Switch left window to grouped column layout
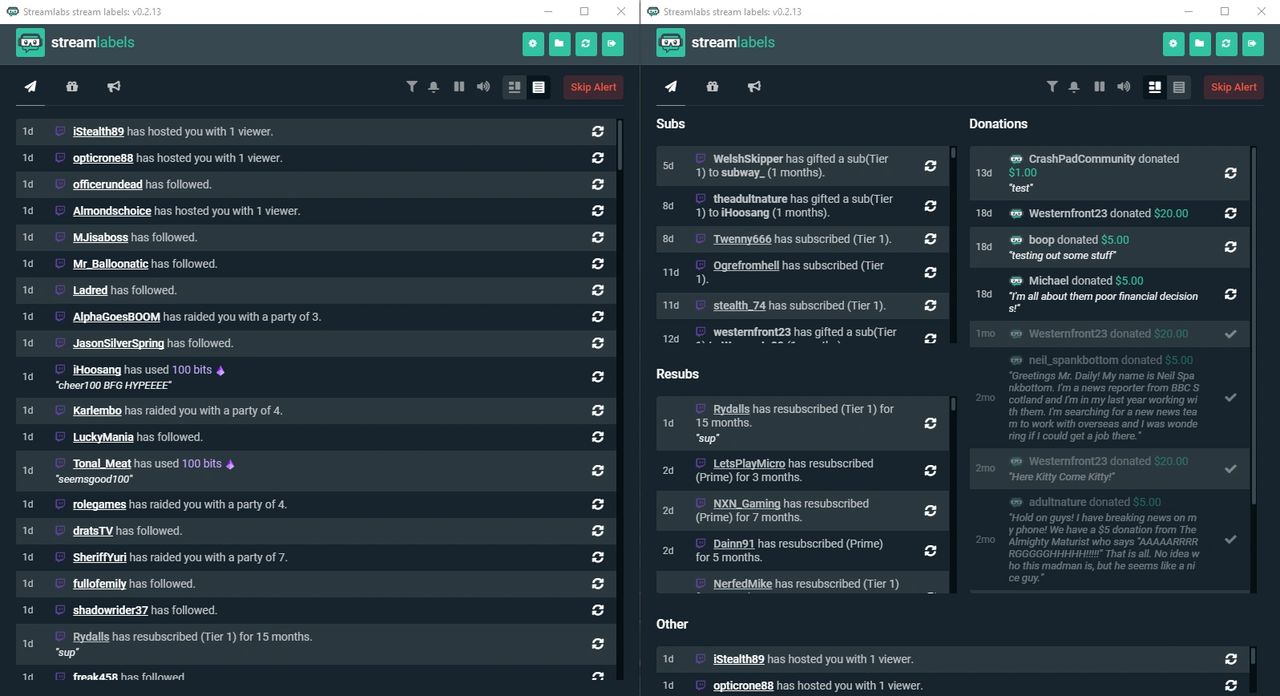The image size is (1280, 696). 514,87
